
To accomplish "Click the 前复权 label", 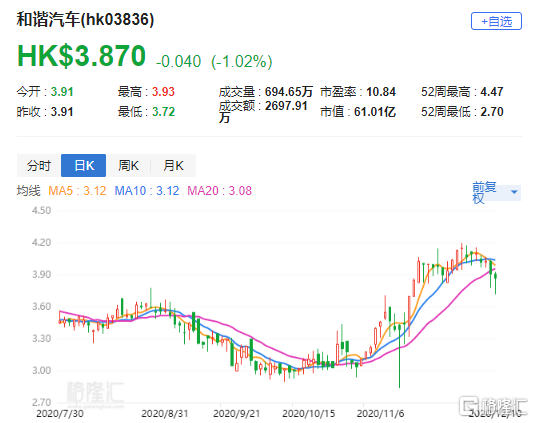I will tap(484, 192).
